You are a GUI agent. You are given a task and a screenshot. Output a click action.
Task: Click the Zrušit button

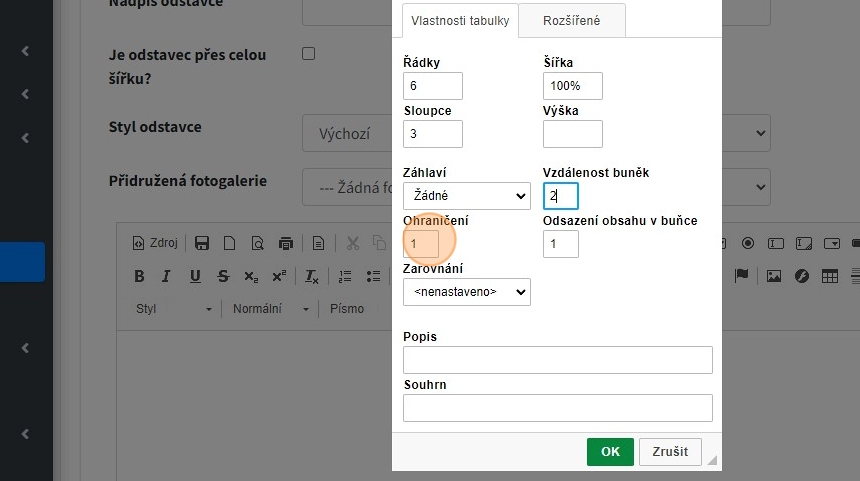669,452
